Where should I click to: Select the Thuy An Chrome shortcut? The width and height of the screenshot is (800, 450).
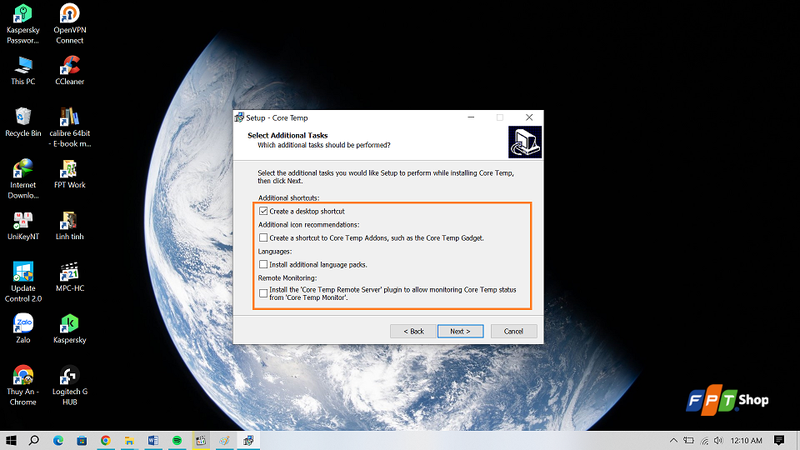point(23,386)
